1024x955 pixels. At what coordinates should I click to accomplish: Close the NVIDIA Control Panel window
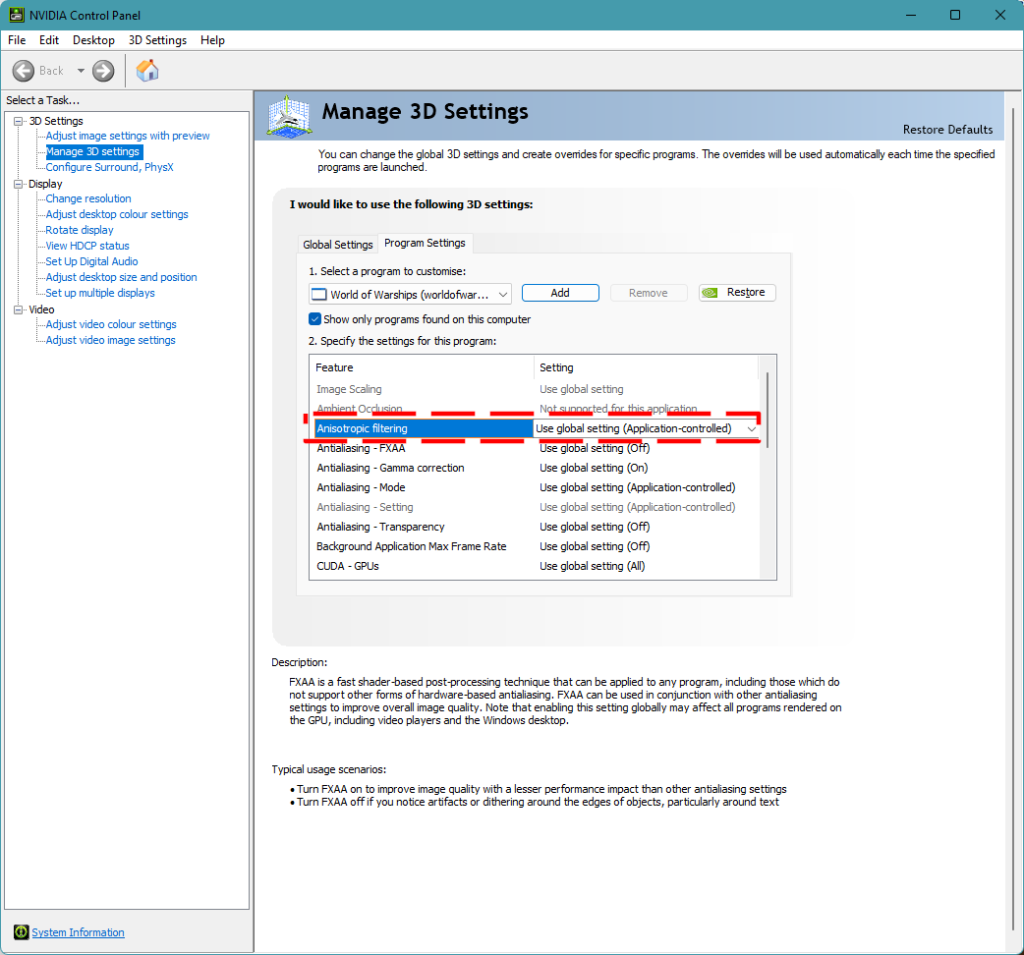coord(1000,15)
